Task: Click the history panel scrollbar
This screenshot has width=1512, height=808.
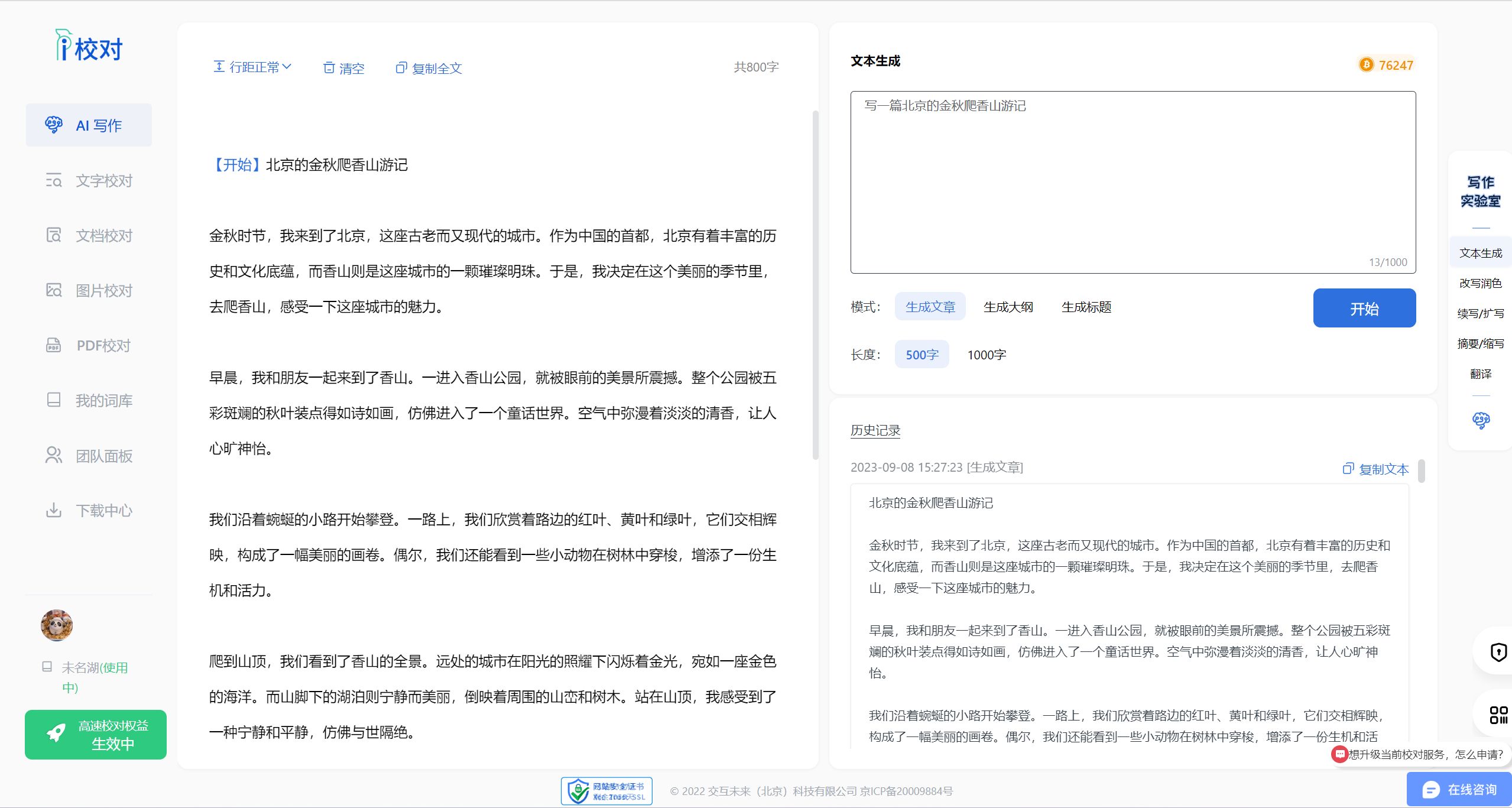Action: tap(1422, 471)
